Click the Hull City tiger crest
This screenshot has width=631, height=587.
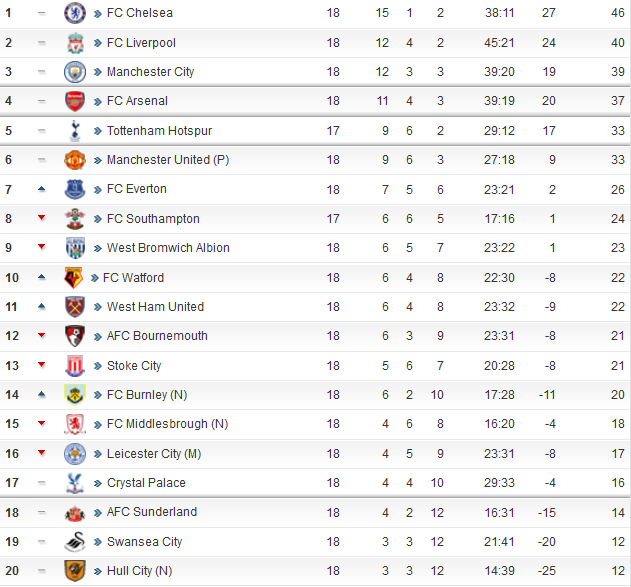pyautogui.click(x=75, y=571)
